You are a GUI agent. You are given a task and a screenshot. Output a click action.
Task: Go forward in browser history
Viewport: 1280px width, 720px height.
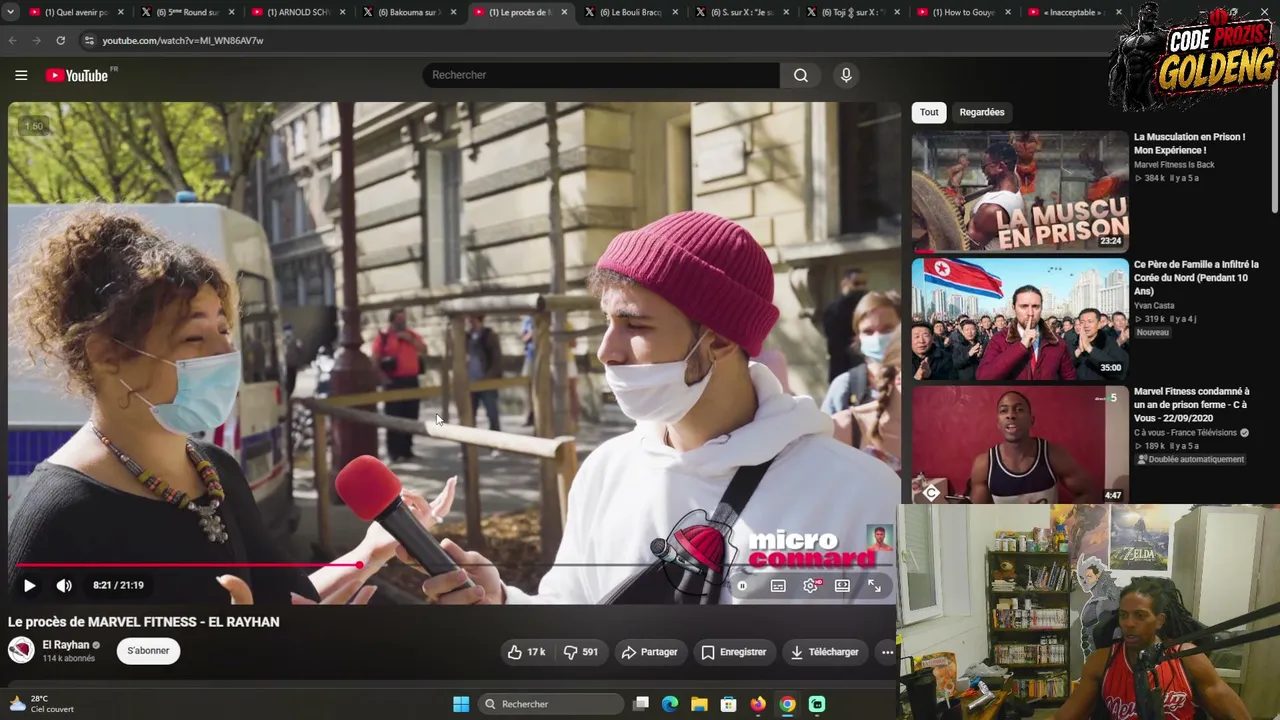click(x=36, y=40)
